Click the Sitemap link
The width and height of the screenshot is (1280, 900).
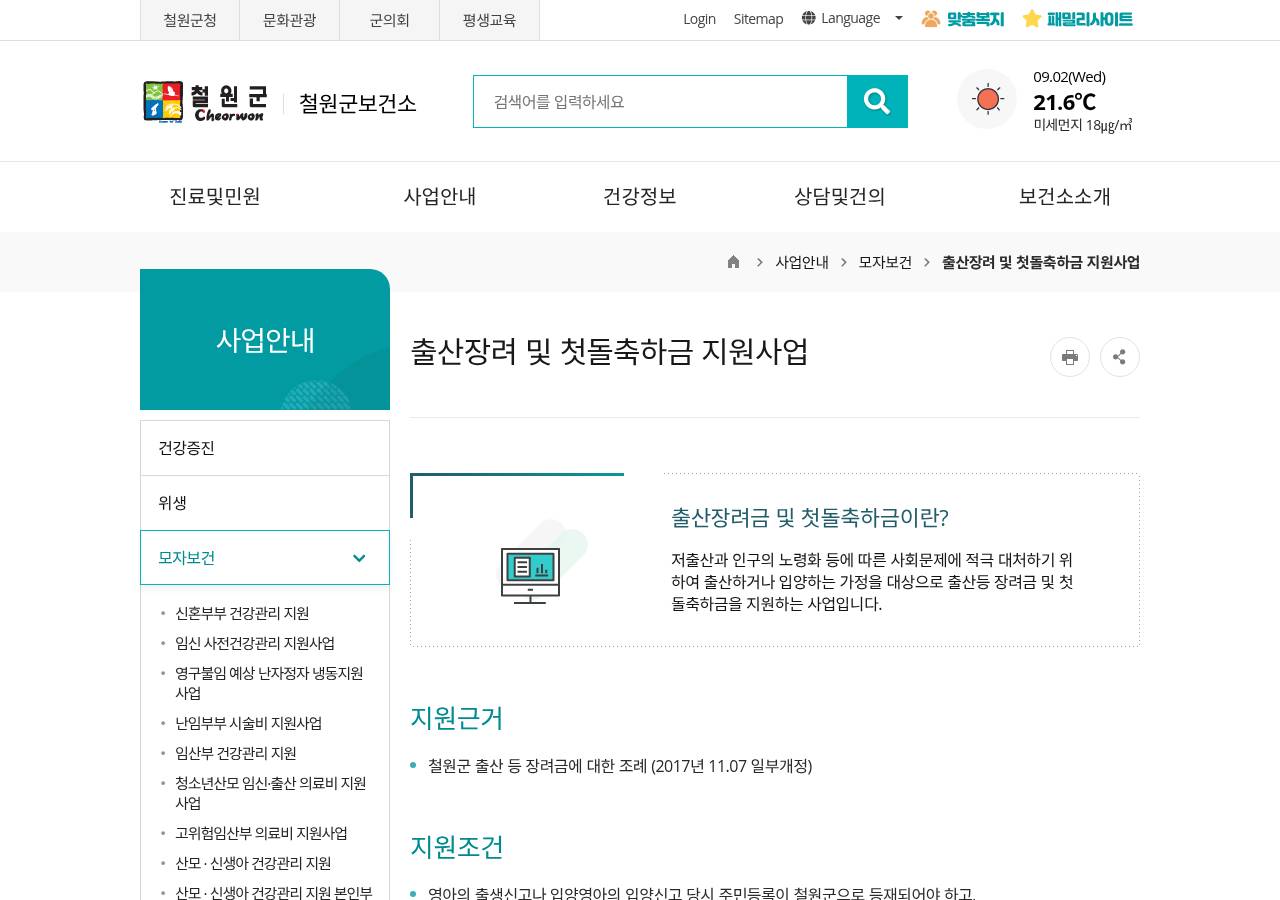758,19
